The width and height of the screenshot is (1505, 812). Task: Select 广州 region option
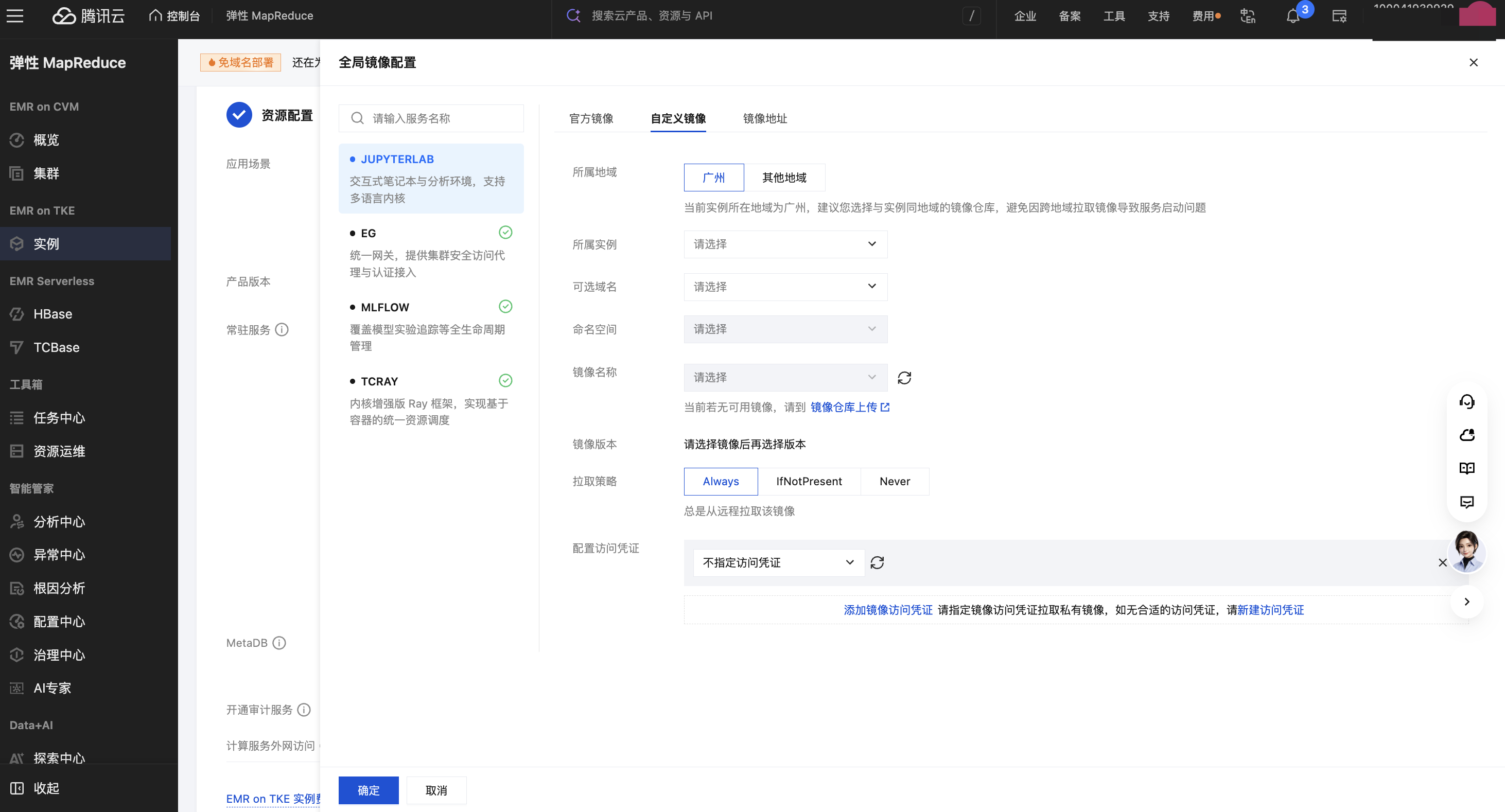[713, 177]
